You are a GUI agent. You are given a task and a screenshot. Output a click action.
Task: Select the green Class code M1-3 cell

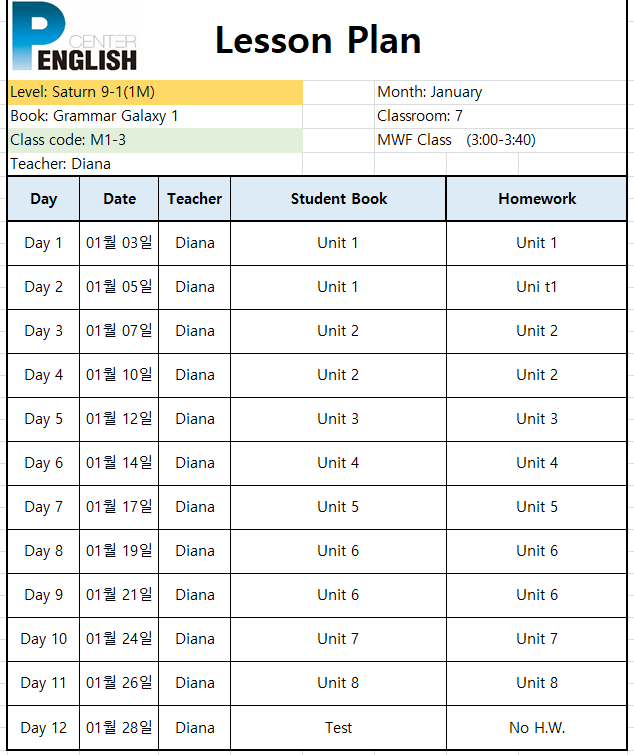[x=155, y=140]
